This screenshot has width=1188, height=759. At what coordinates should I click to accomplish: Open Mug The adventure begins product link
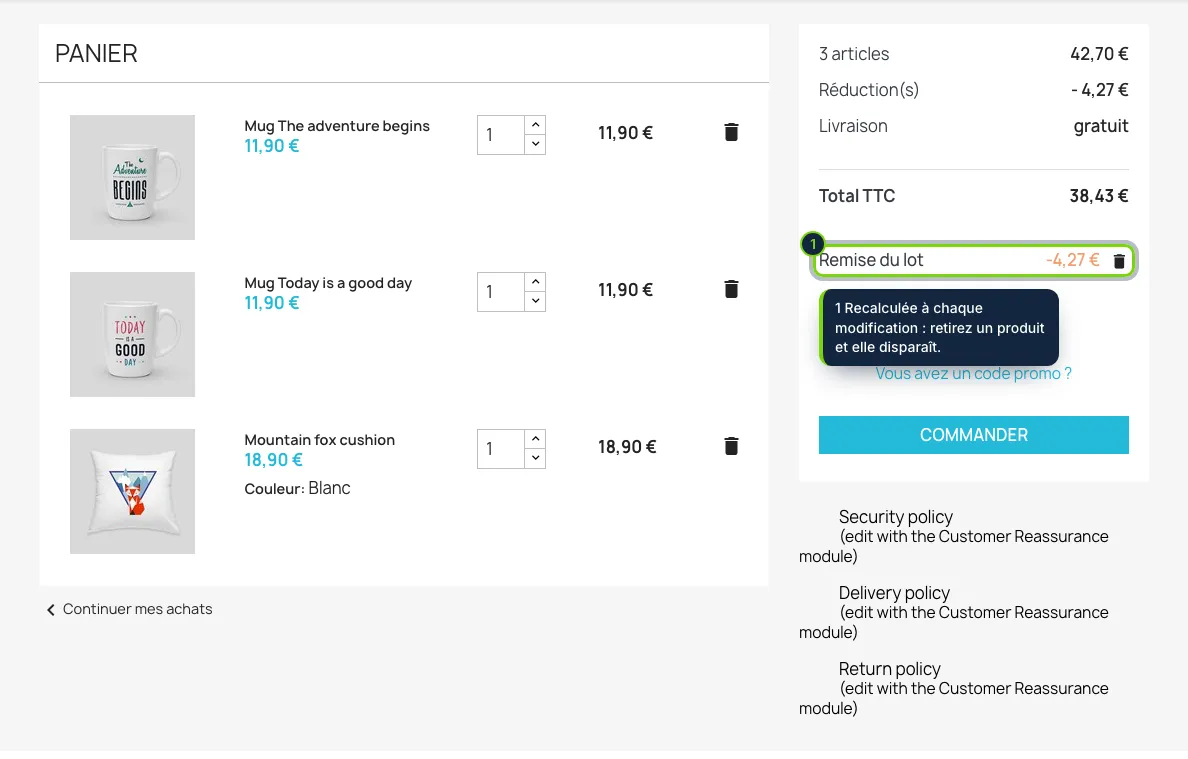pyautogui.click(x=336, y=126)
